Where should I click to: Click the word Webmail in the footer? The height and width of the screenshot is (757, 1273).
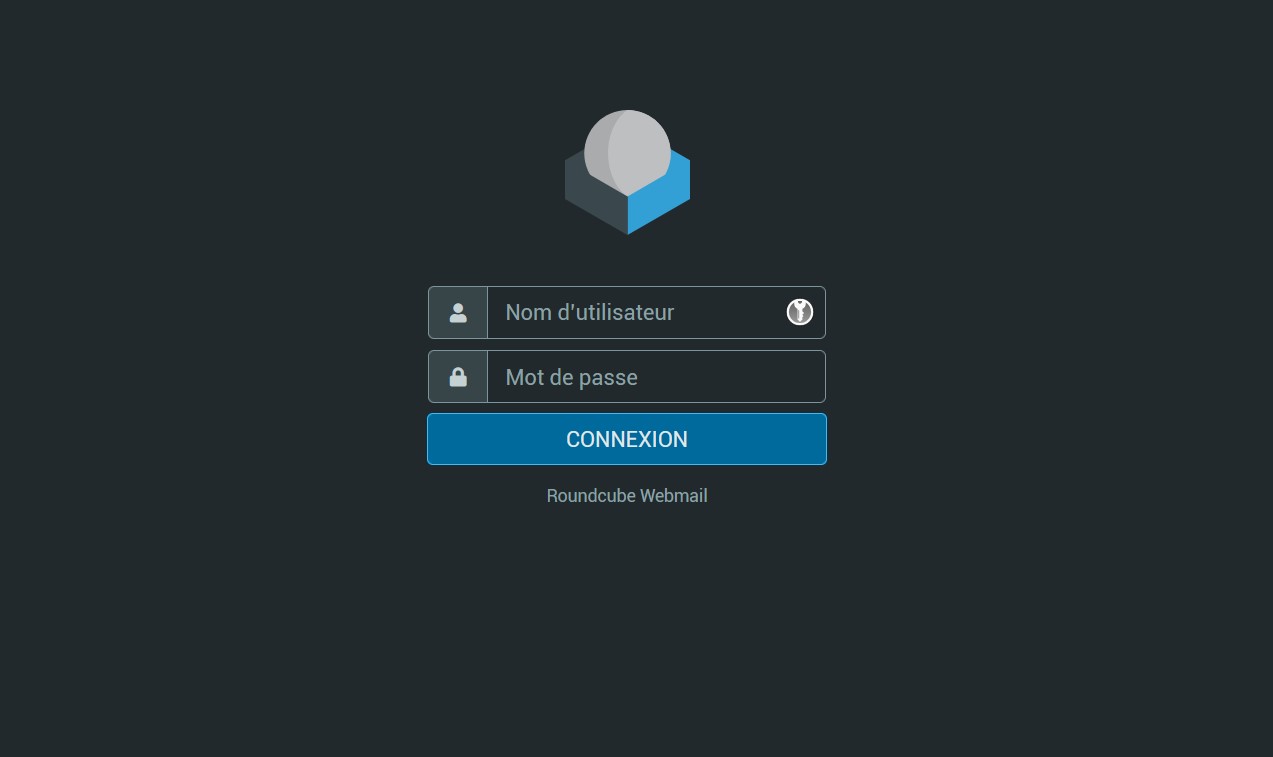coord(674,496)
